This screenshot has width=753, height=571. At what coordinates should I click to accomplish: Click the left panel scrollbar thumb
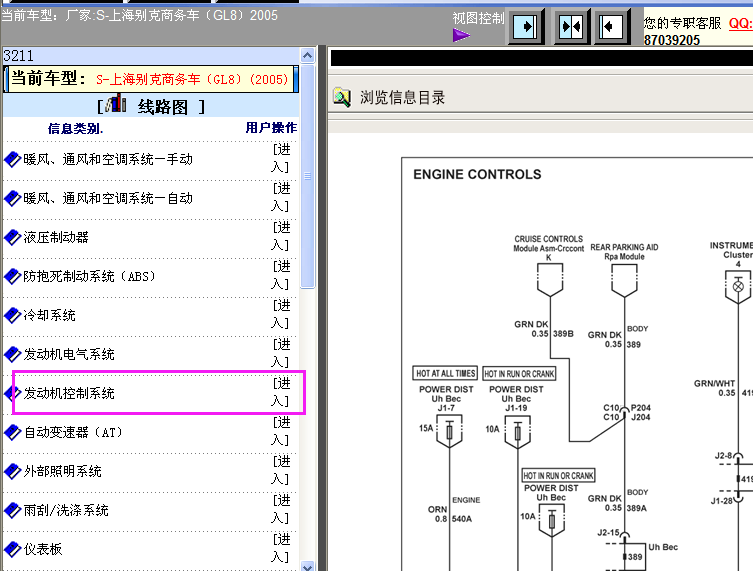click(307, 176)
